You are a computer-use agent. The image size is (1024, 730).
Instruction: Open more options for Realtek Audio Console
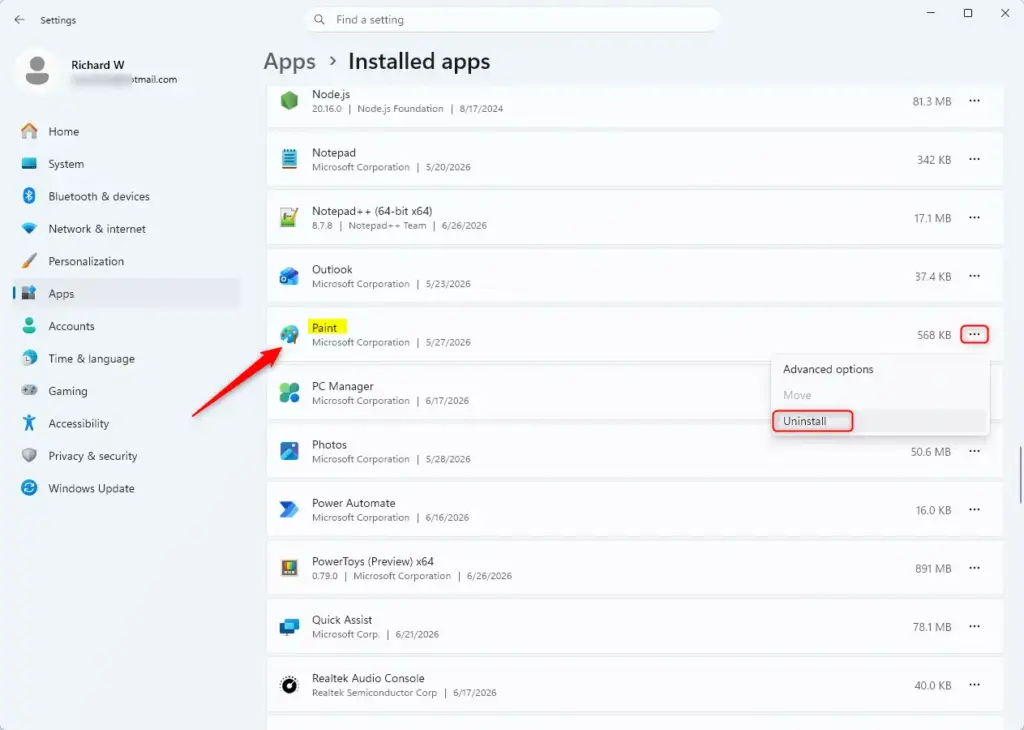(x=974, y=685)
